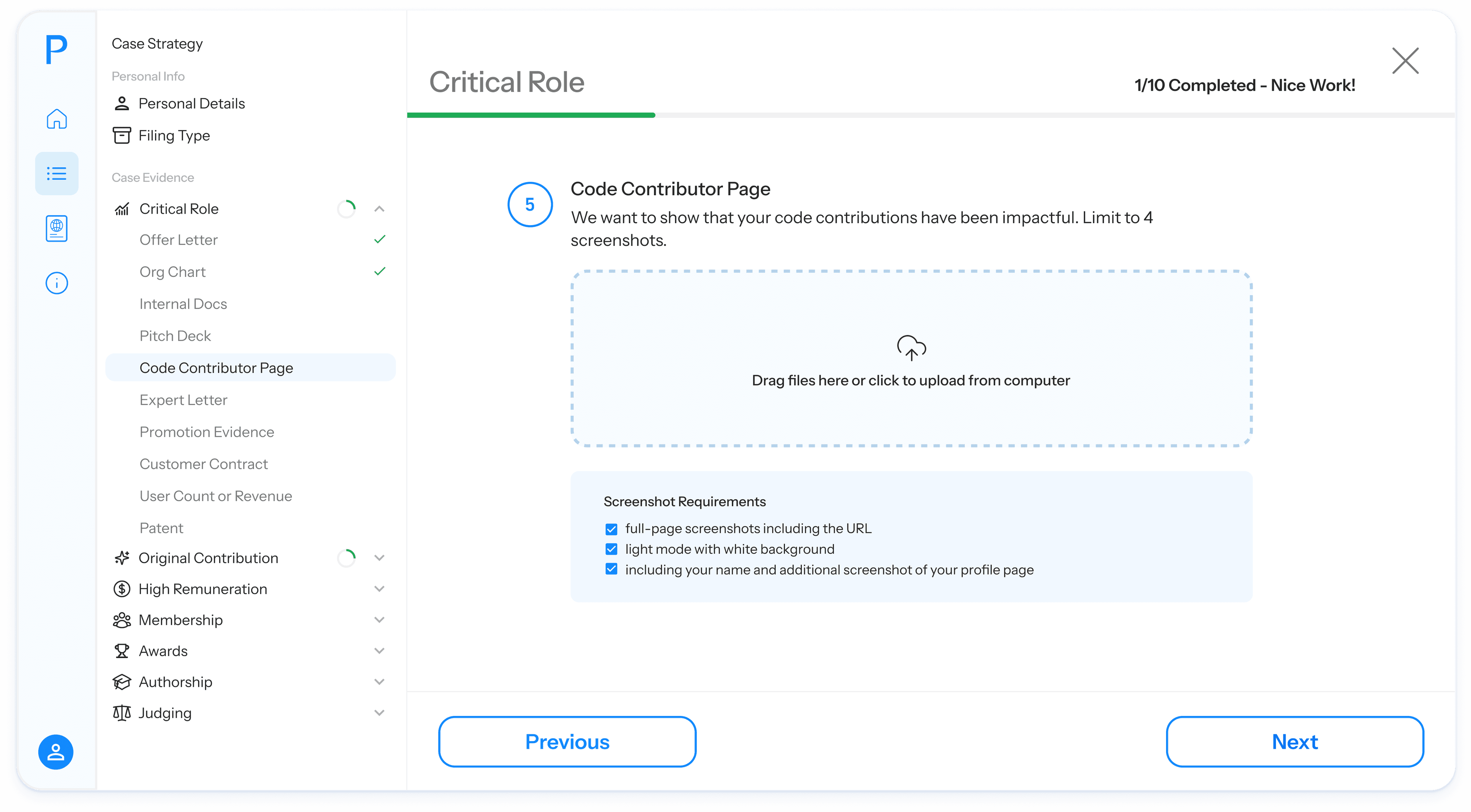This screenshot has height=812, width=1471.
Task: Click the High Remuneration dollar icon
Action: (x=121, y=588)
